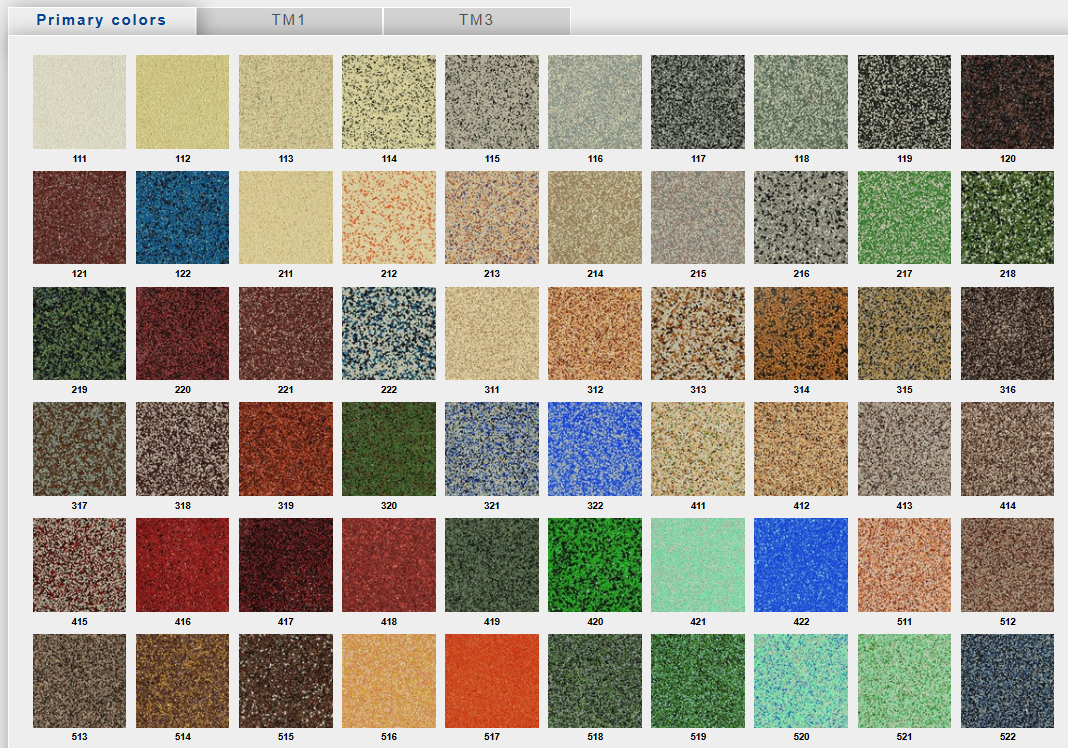
Task: Pick the blue speckled swatch 122
Action: pos(182,217)
